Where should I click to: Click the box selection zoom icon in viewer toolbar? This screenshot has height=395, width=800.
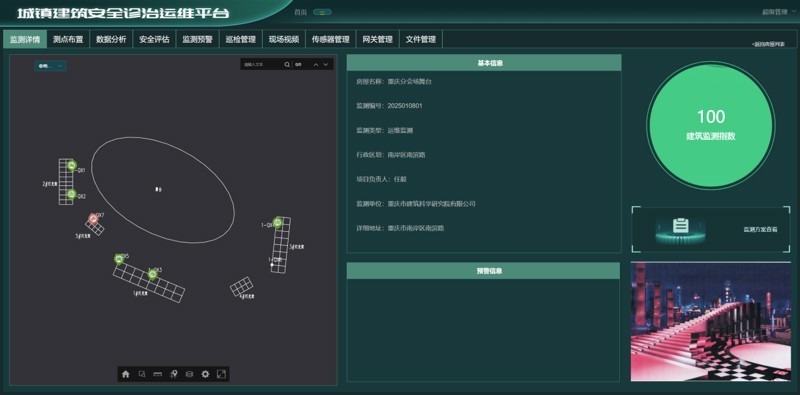[142, 374]
